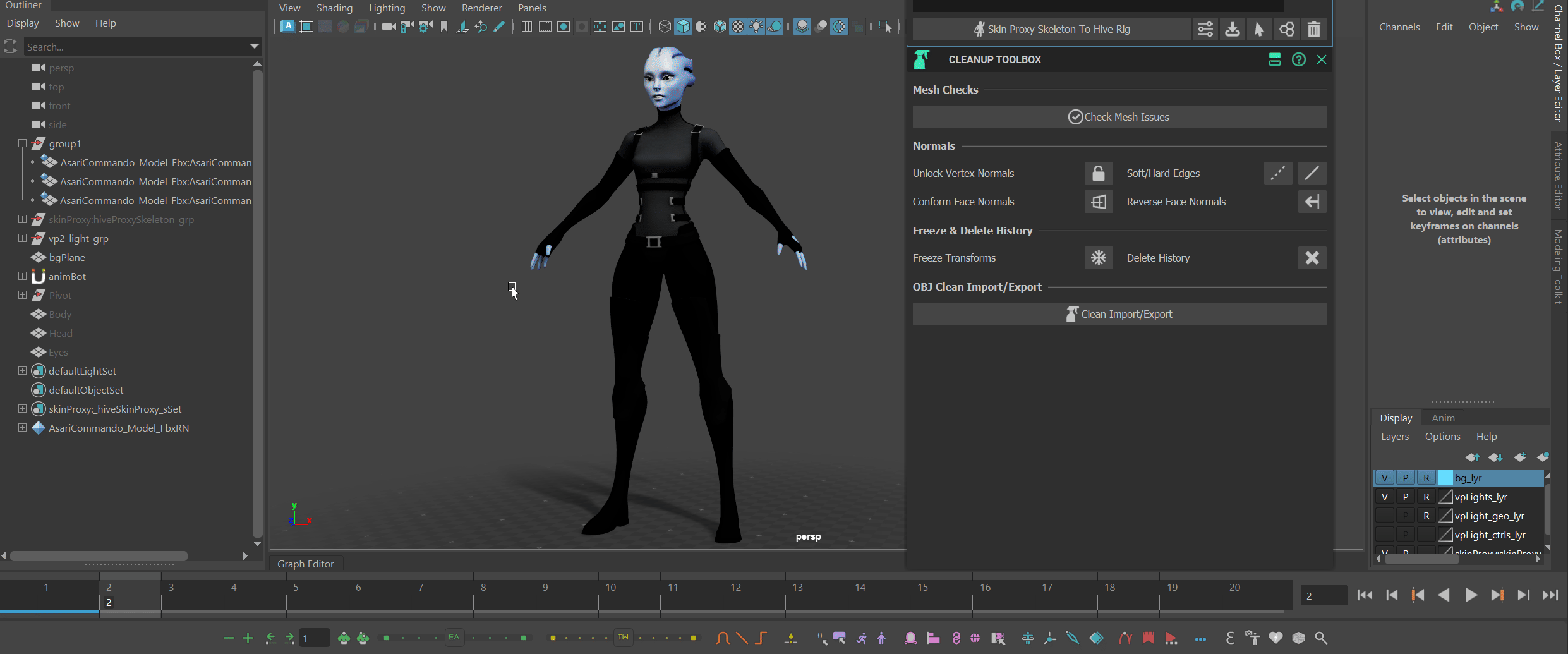Toggle R display type box of vpLight_geo_lyr

point(1426,516)
